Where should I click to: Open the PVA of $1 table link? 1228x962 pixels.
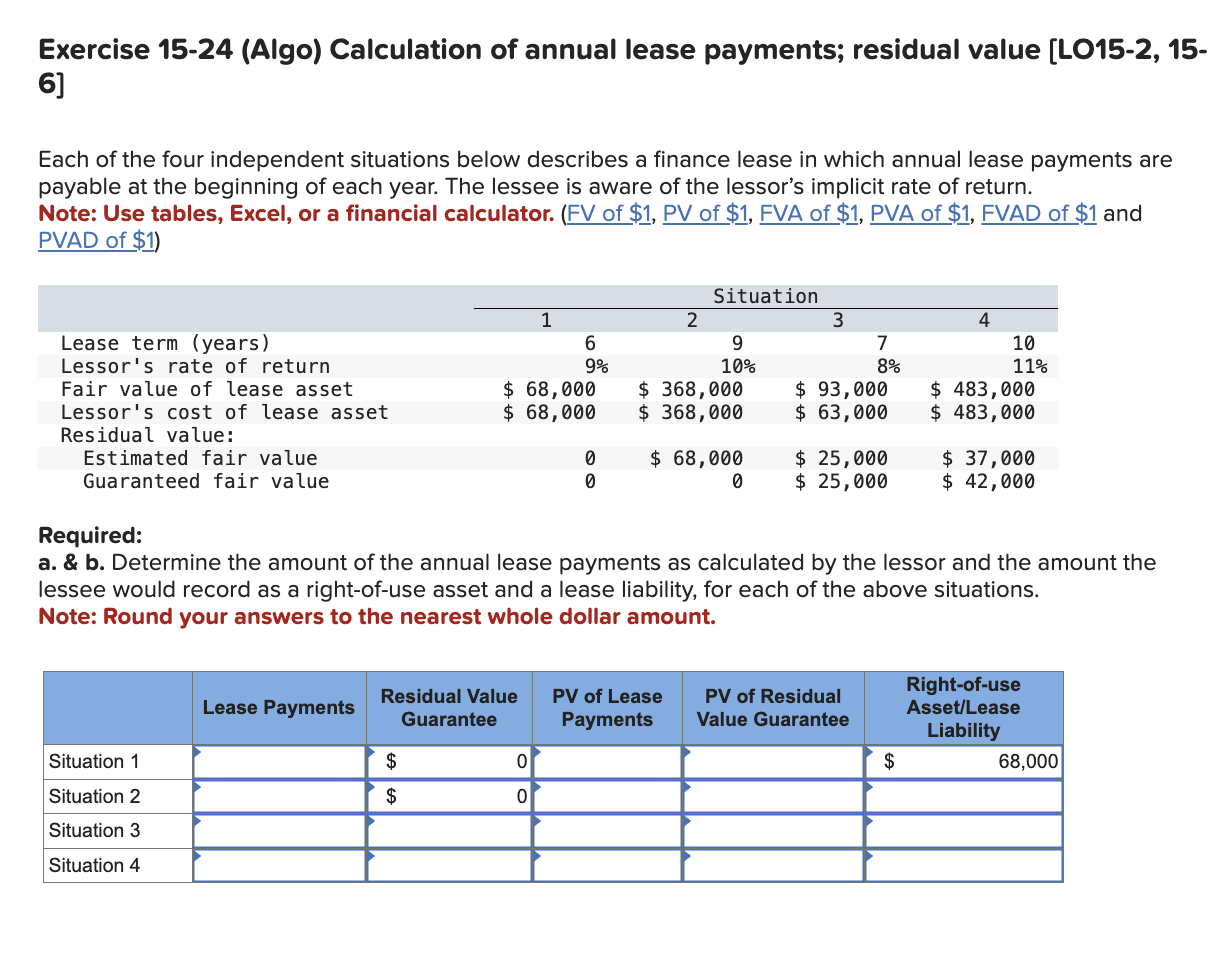click(x=919, y=213)
